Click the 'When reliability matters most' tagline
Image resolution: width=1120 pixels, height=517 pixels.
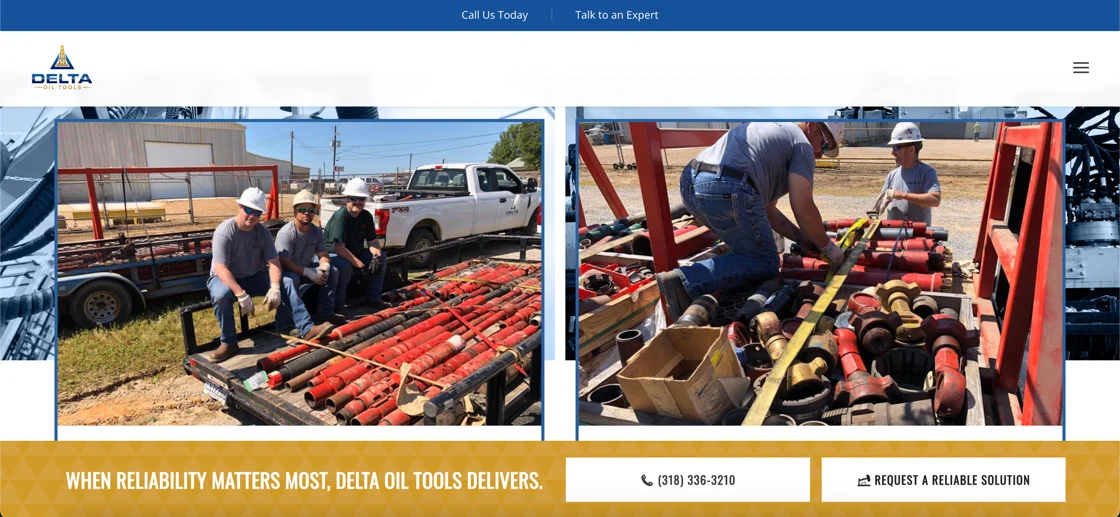304,480
